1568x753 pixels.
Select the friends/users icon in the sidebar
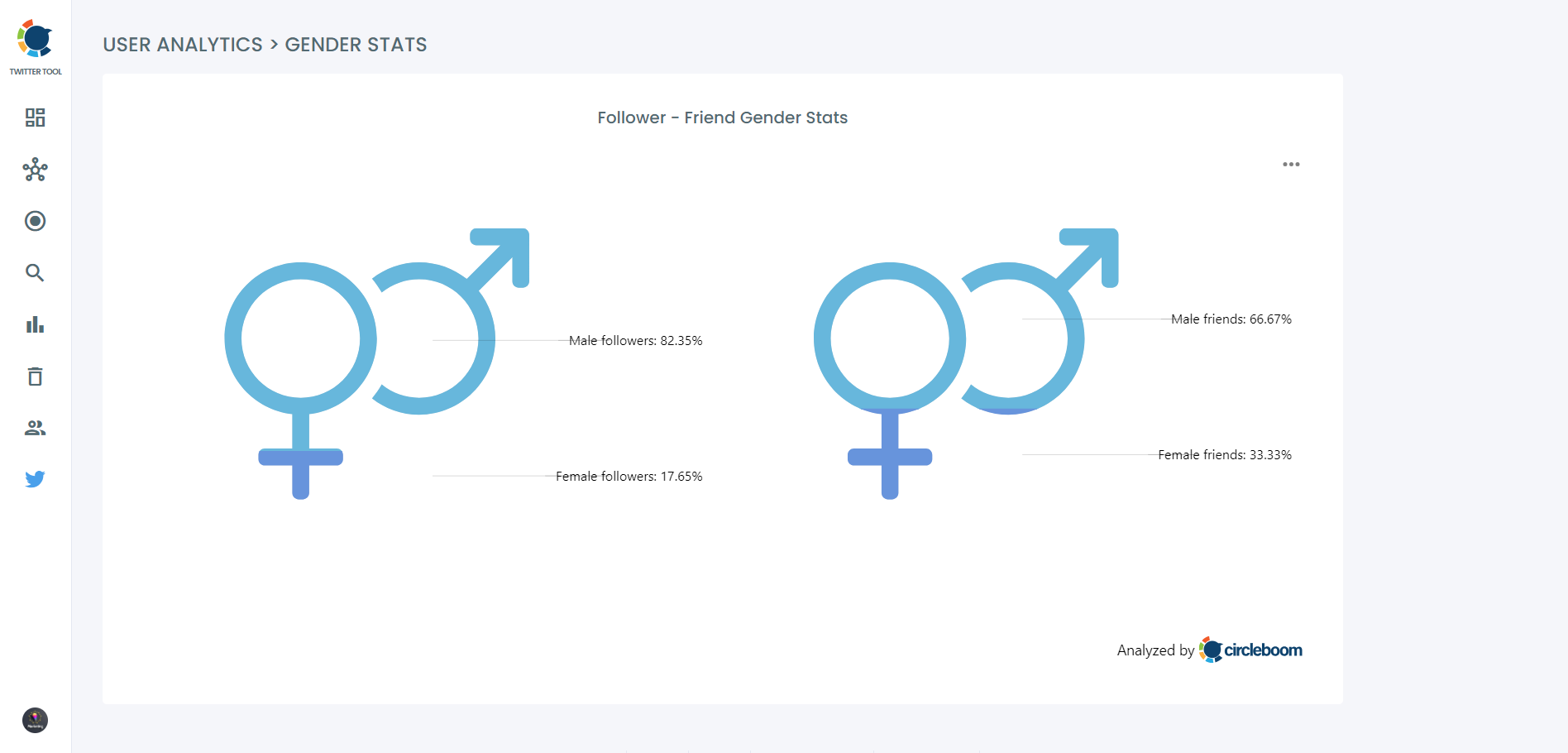click(35, 427)
